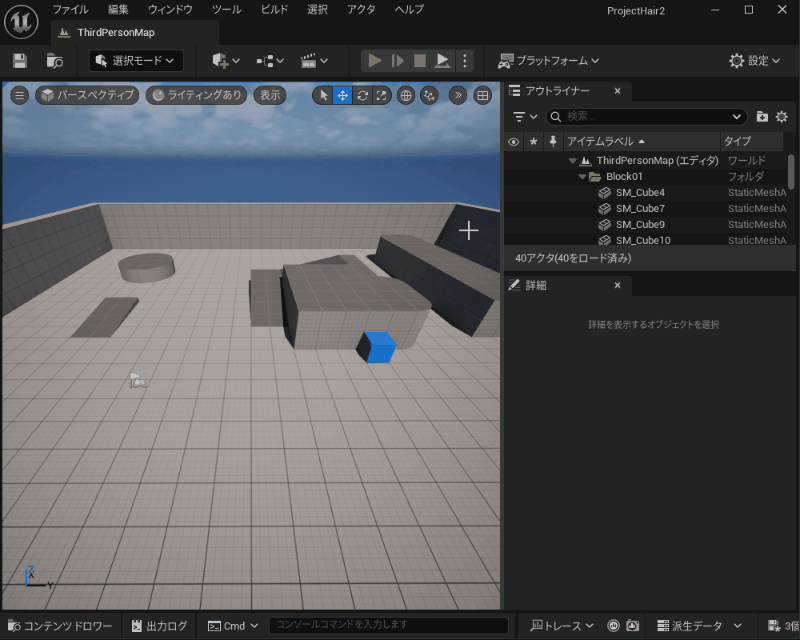800x640 pixels.
Task: Open the ビルド menu
Action: (x=274, y=9)
